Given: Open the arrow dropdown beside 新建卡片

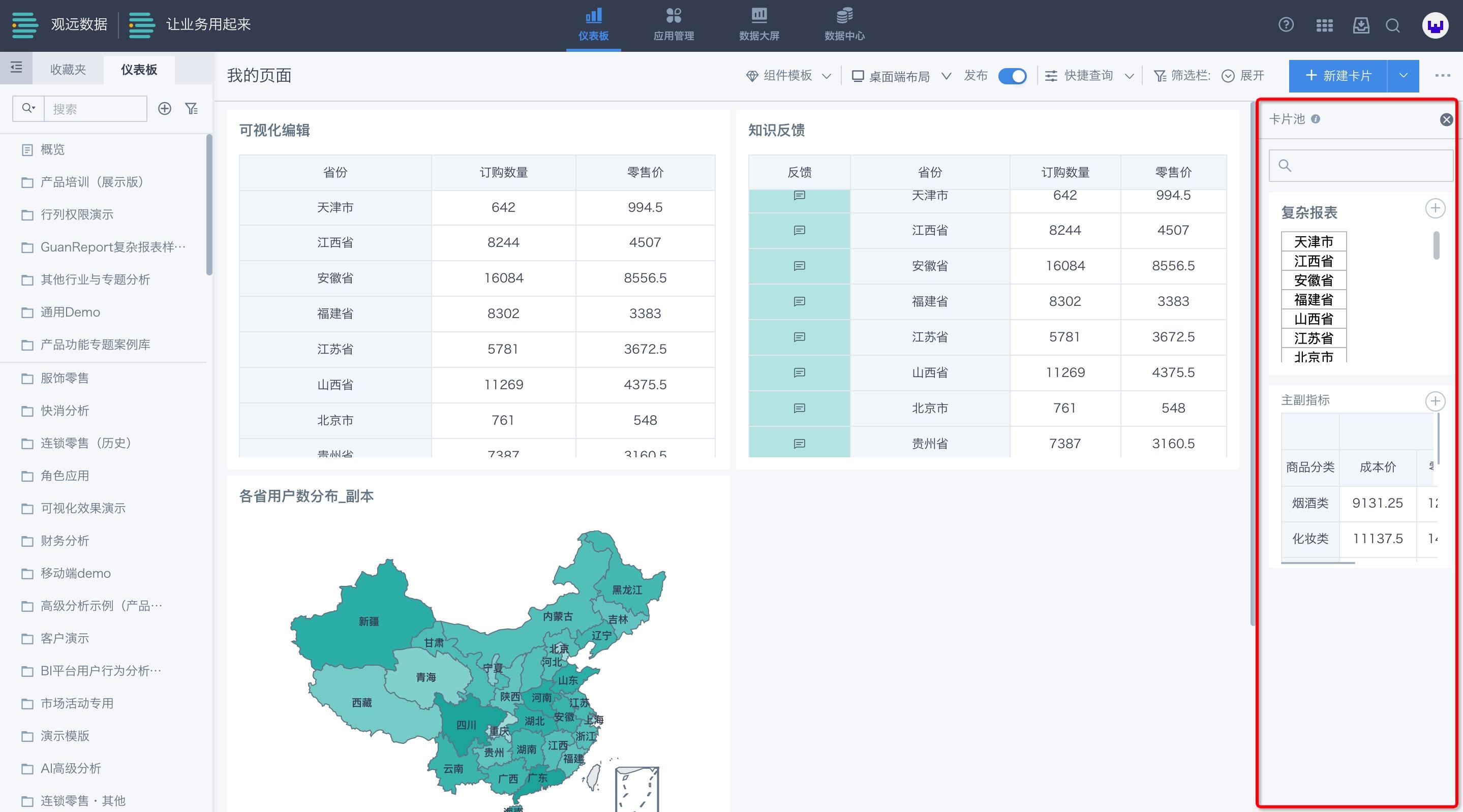Looking at the screenshot, I should pos(1403,76).
